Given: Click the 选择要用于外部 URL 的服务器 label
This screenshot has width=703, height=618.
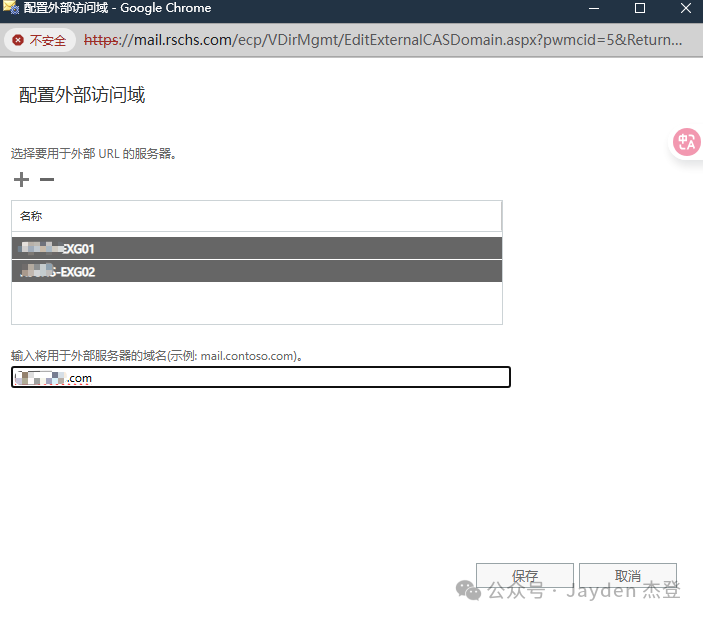Looking at the screenshot, I should (x=94, y=154).
